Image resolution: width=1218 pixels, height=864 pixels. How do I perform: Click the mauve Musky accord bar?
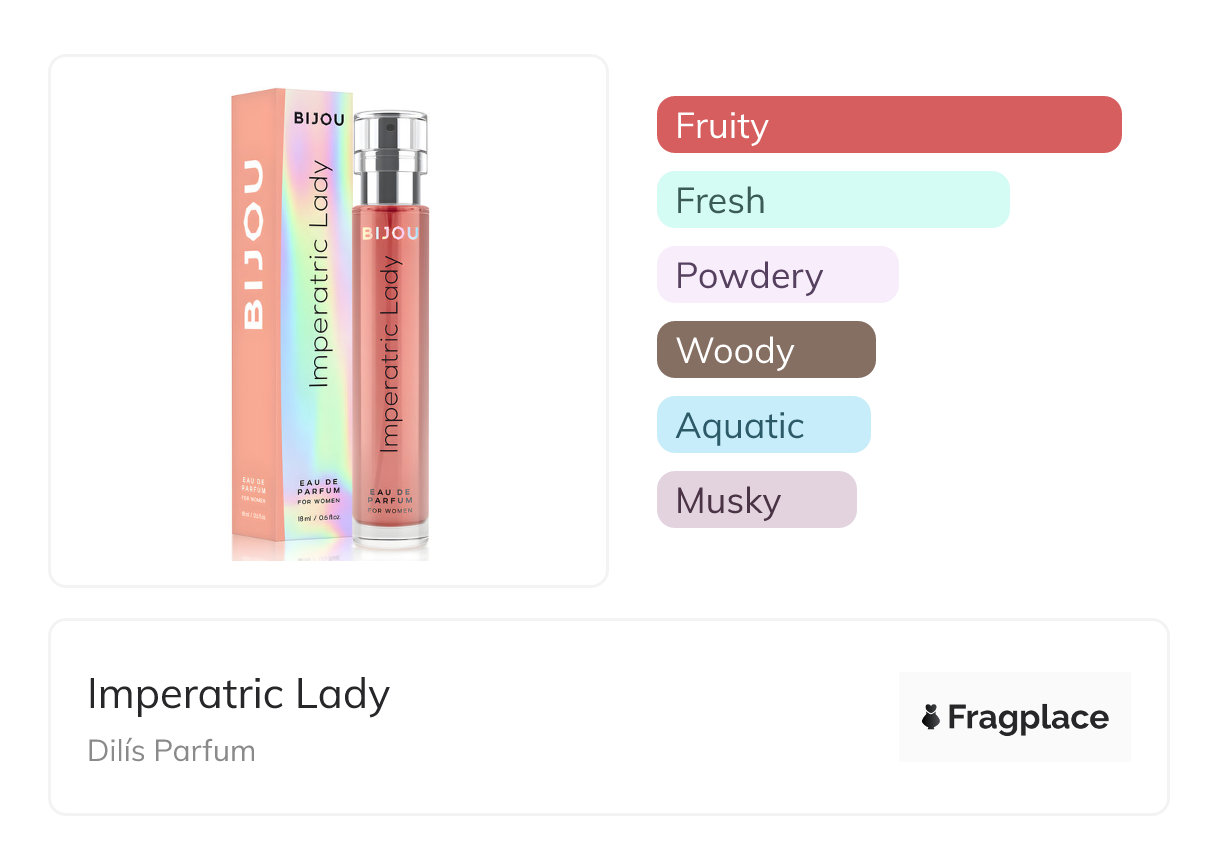click(x=756, y=500)
